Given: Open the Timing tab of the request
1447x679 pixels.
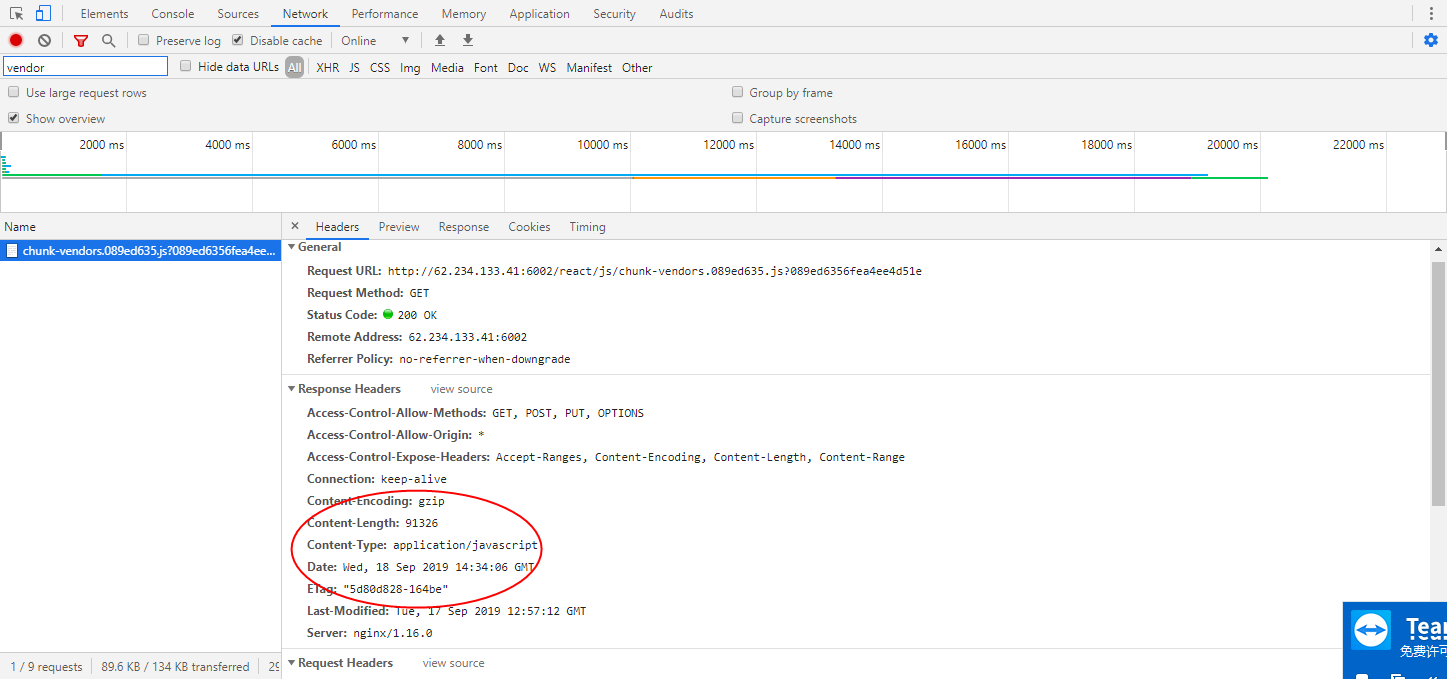Looking at the screenshot, I should tap(587, 226).
